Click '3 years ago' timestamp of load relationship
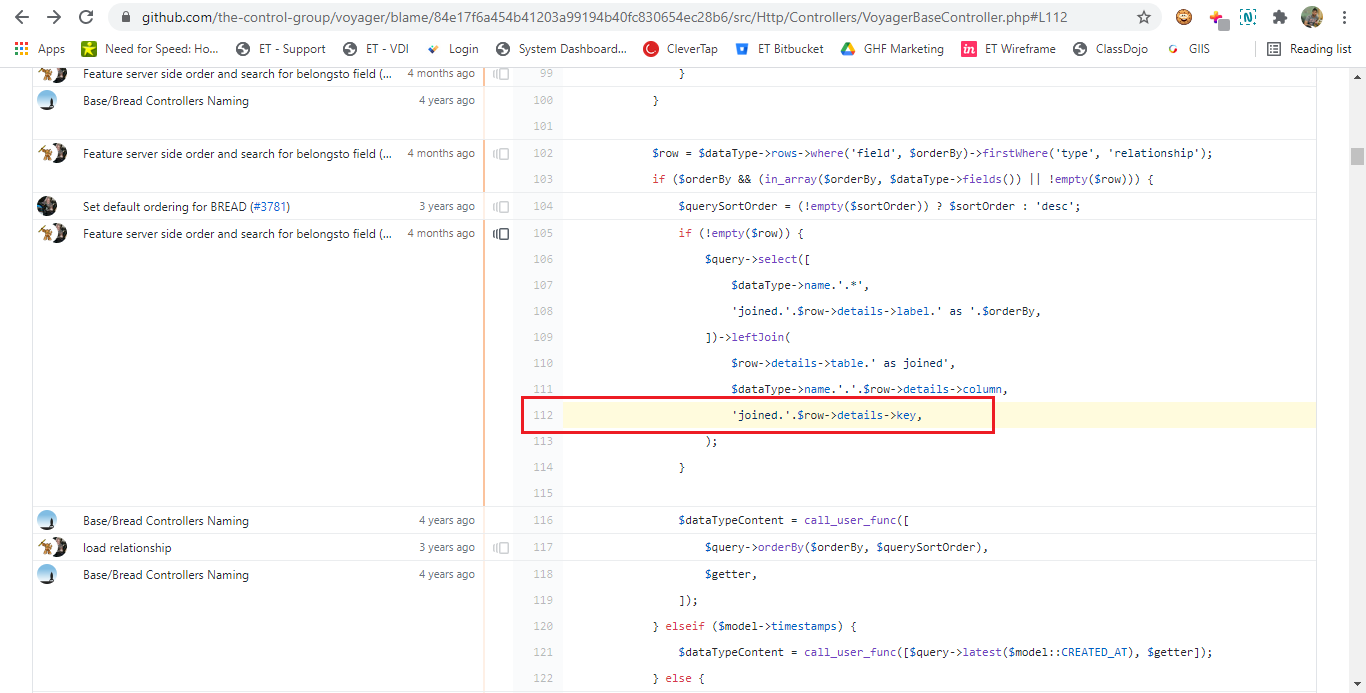Screen dimensions: 1366x693 pyautogui.click(x=447, y=548)
